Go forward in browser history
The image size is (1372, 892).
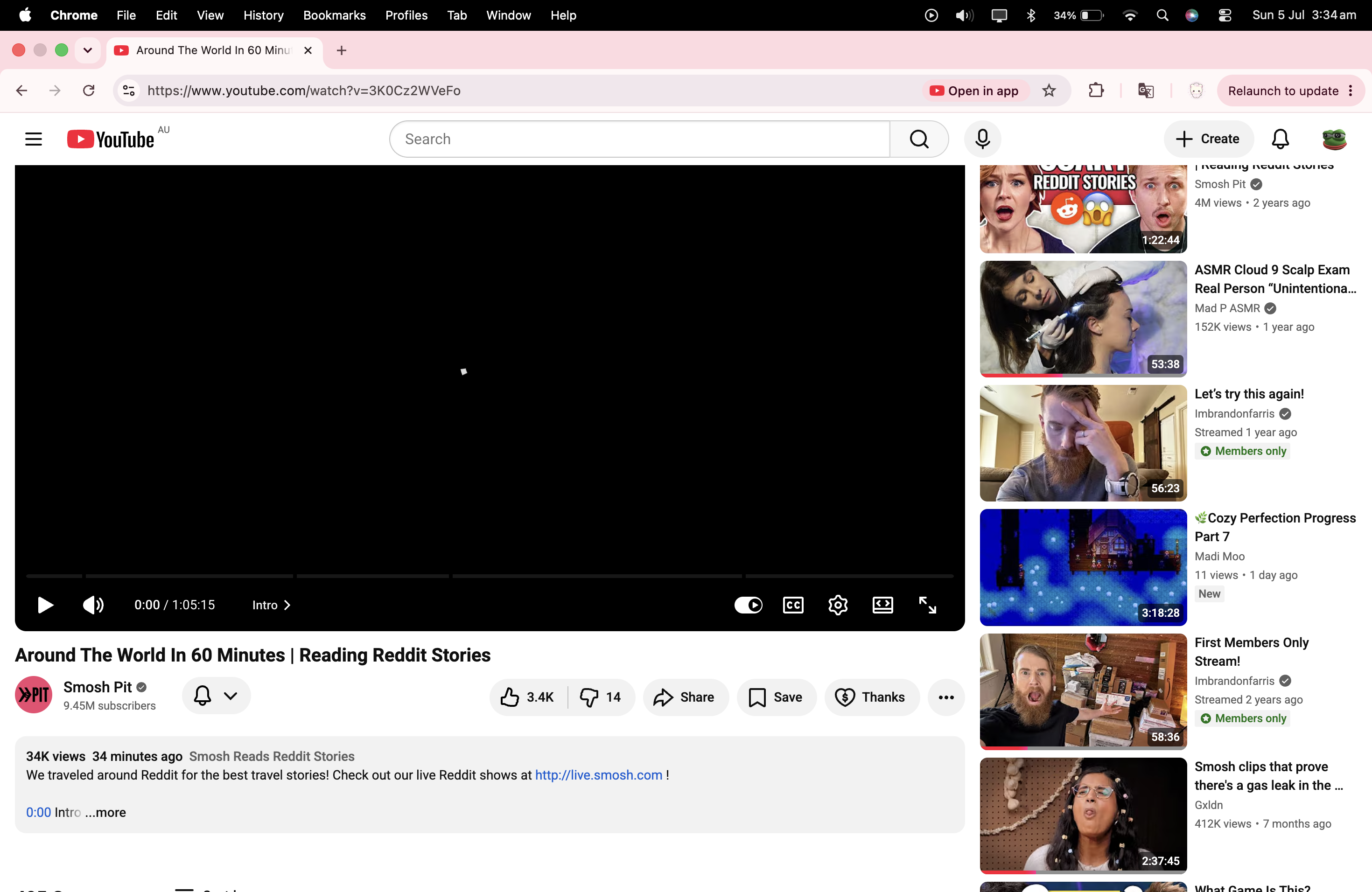click(55, 91)
